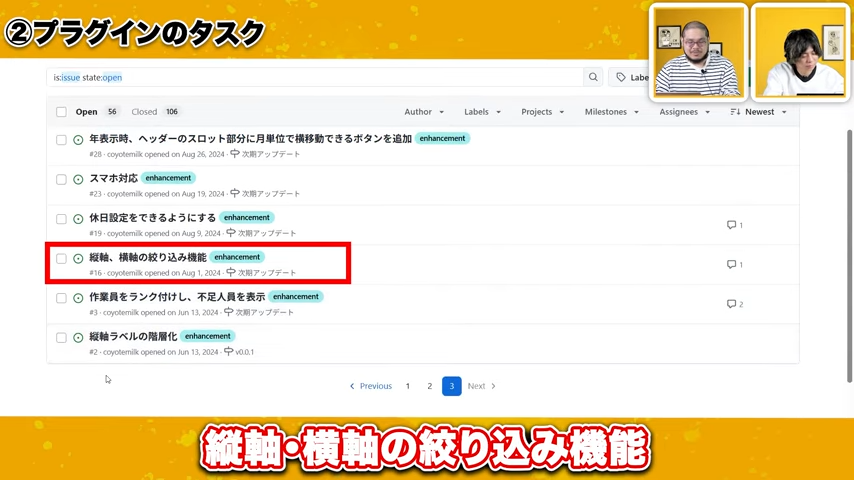Screen dimensions: 854x480
Task: Expand the Milestones filter dropdown
Action: coord(612,112)
